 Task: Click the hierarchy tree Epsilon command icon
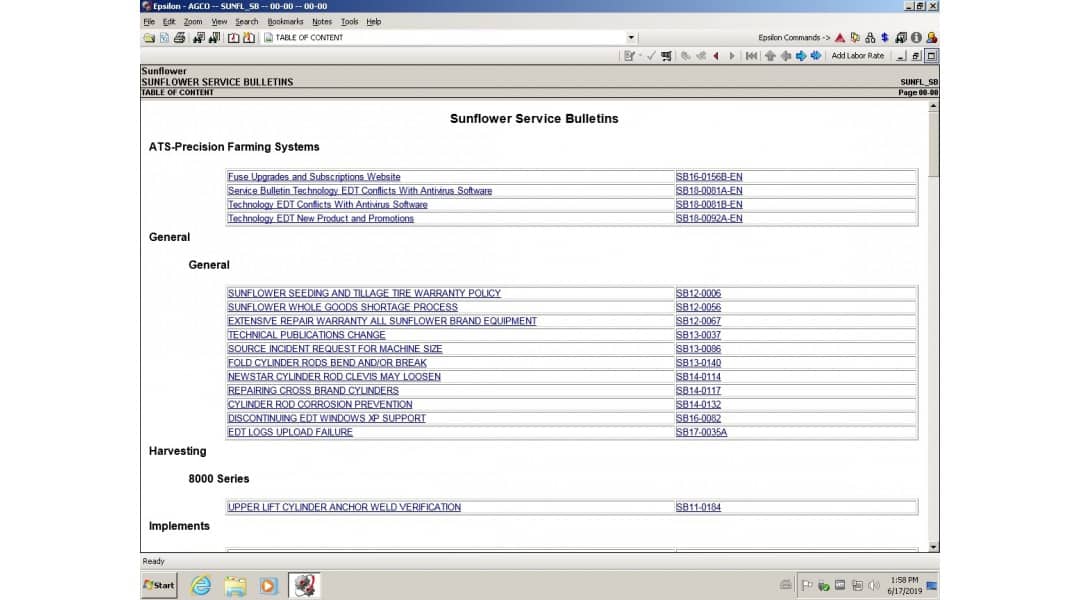tap(871, 38)
